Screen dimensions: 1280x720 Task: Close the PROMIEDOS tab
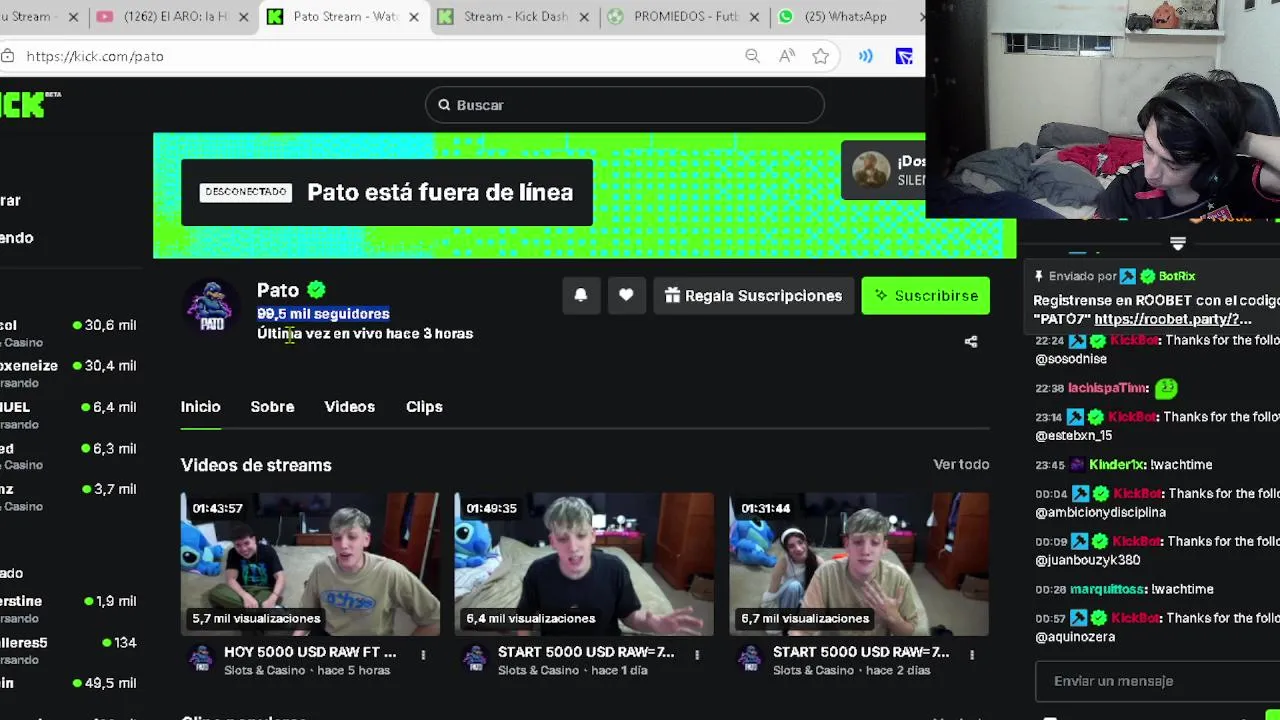pos(754,17)
